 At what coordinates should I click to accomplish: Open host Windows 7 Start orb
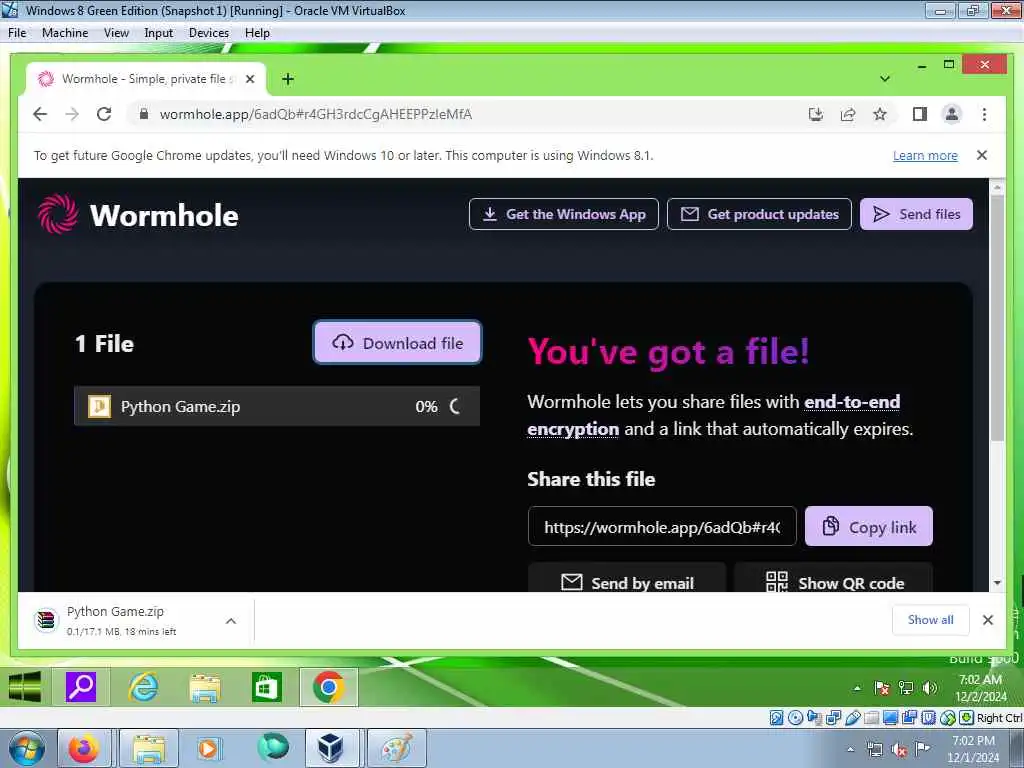coord(26,748)
